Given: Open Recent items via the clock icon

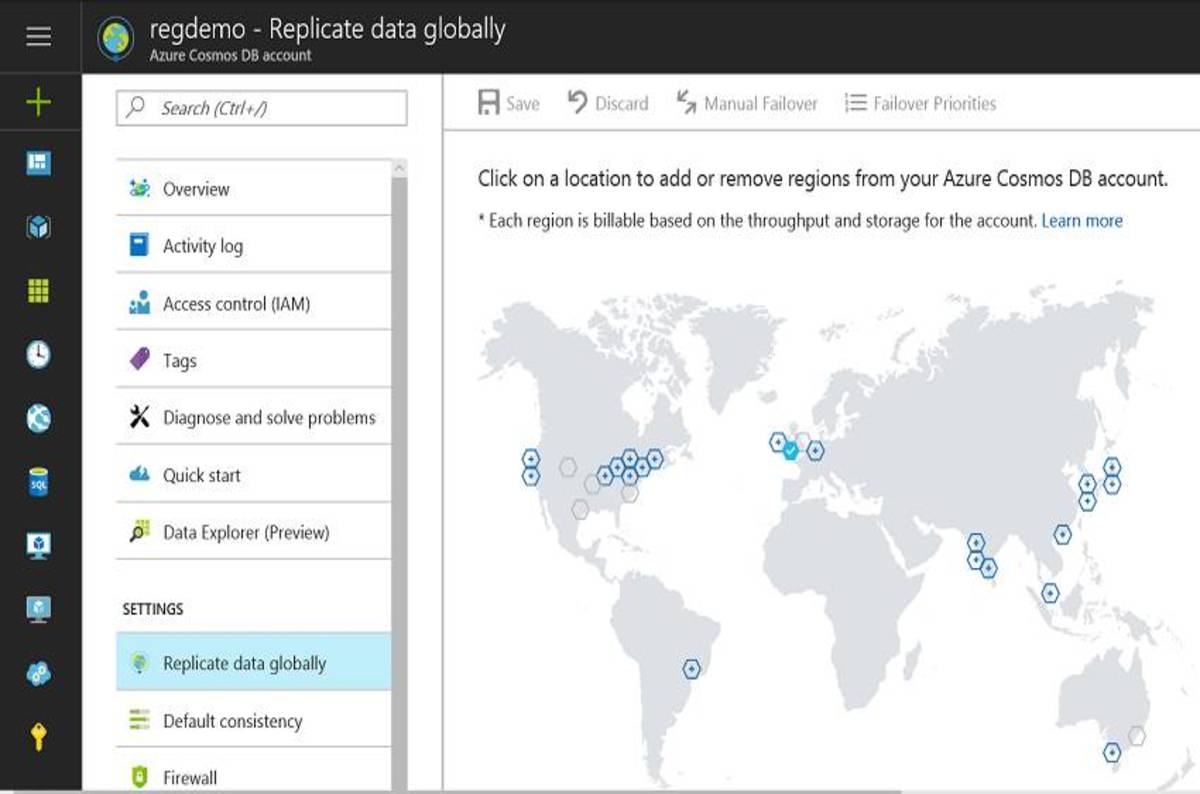Looking at the screenshot, I should coord(38,355).
